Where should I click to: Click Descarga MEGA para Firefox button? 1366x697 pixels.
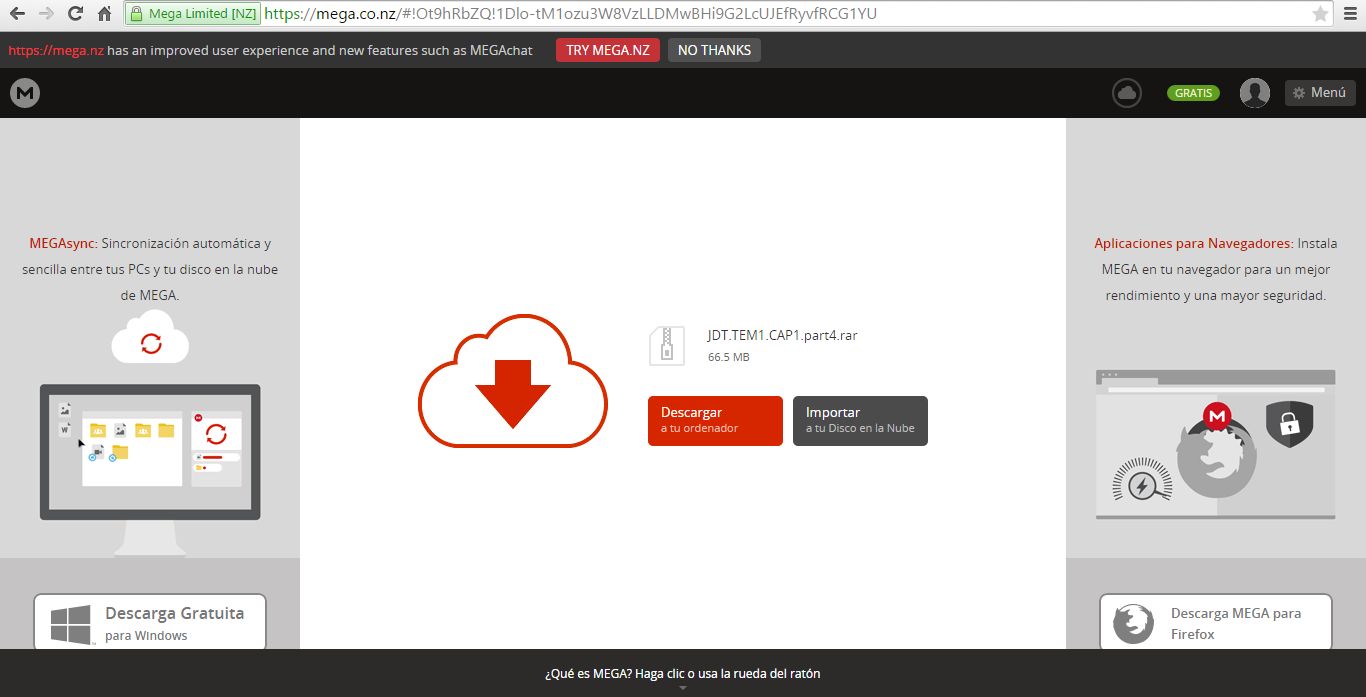pyautogui.click(x=1216, y=622)
